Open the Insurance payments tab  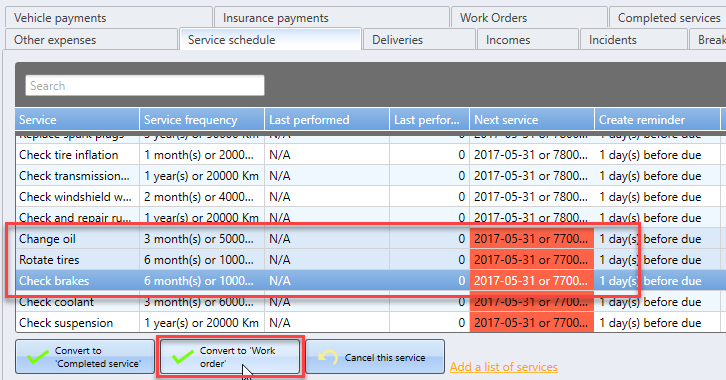click(332, 18)
